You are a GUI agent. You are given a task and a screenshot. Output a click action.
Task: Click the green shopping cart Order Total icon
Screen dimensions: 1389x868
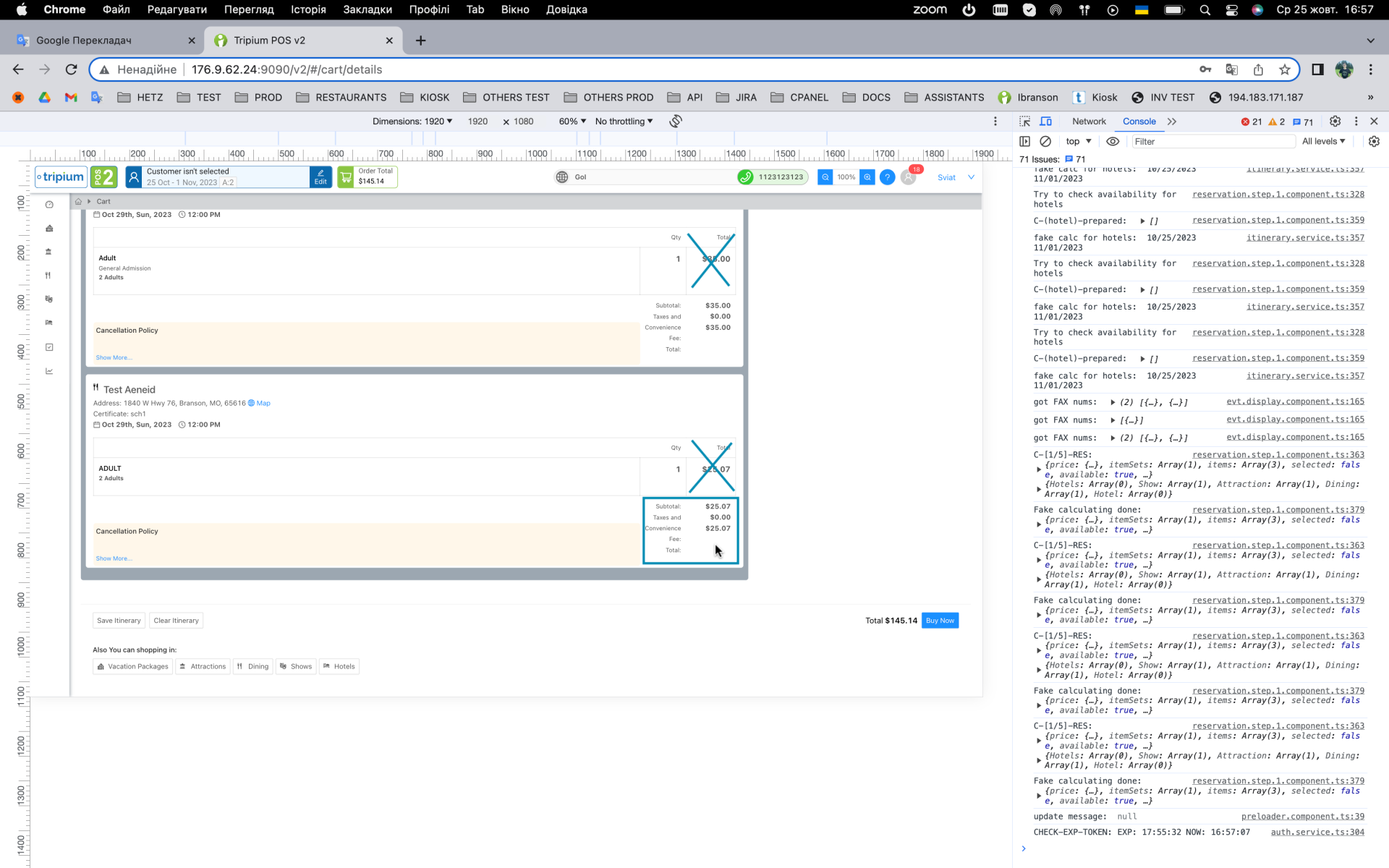(x=346, y=177)
